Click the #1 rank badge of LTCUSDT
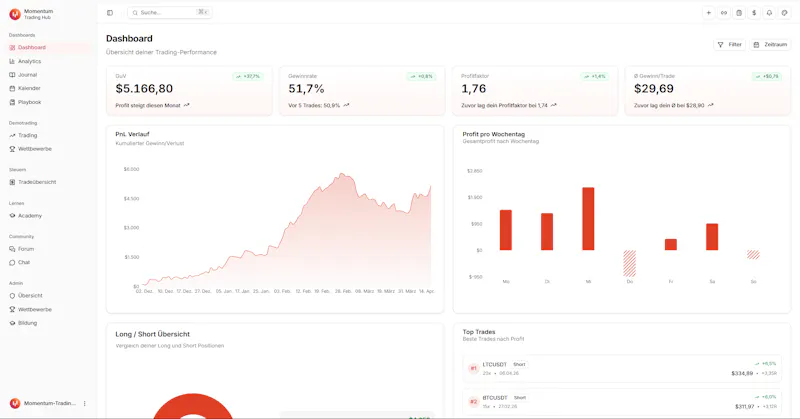The height and width of the screenshot is (419, 800). pos(473,368)
